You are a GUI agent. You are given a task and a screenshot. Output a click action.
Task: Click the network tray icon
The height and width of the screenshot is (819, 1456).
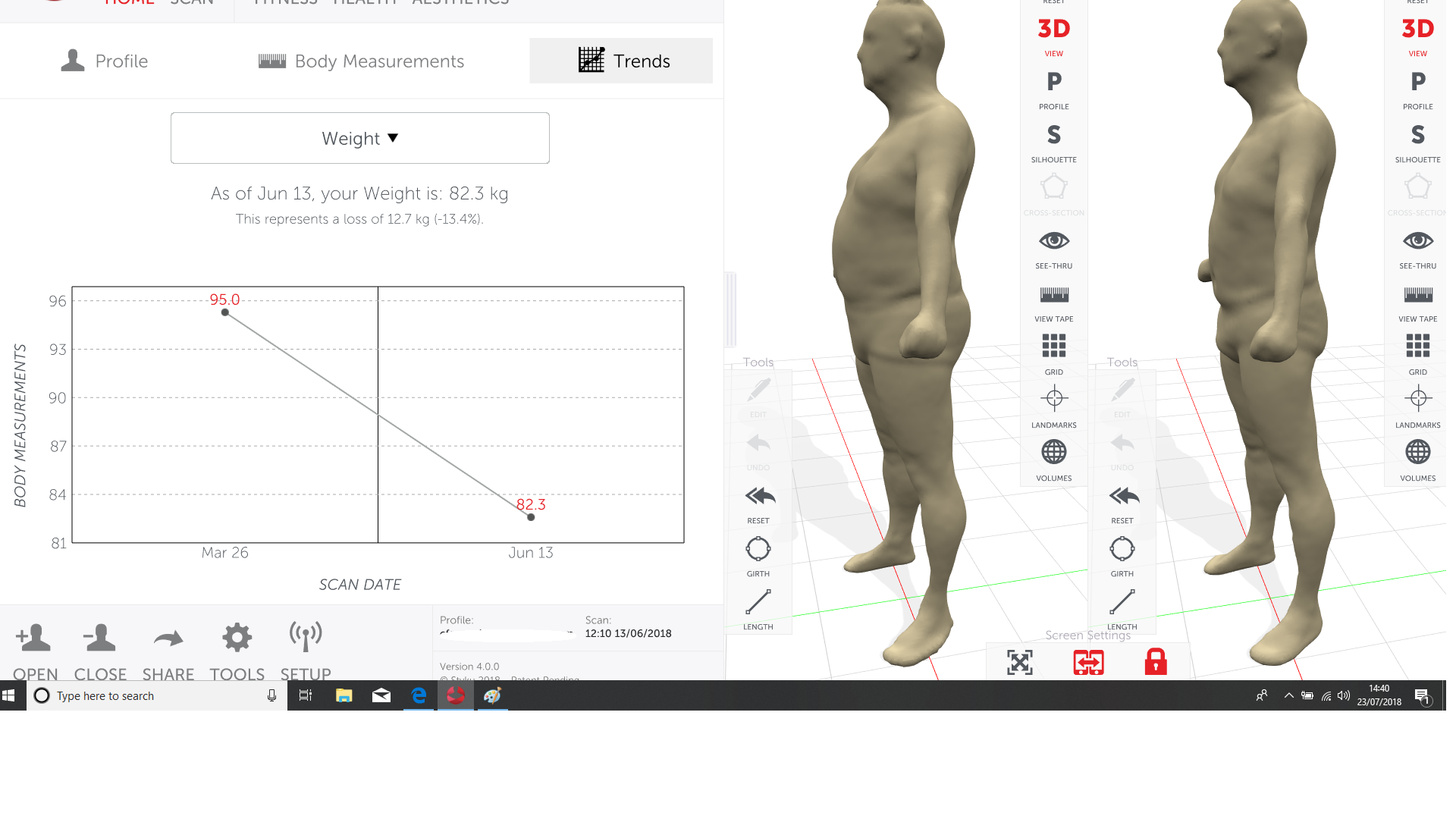click(1326, 695)
